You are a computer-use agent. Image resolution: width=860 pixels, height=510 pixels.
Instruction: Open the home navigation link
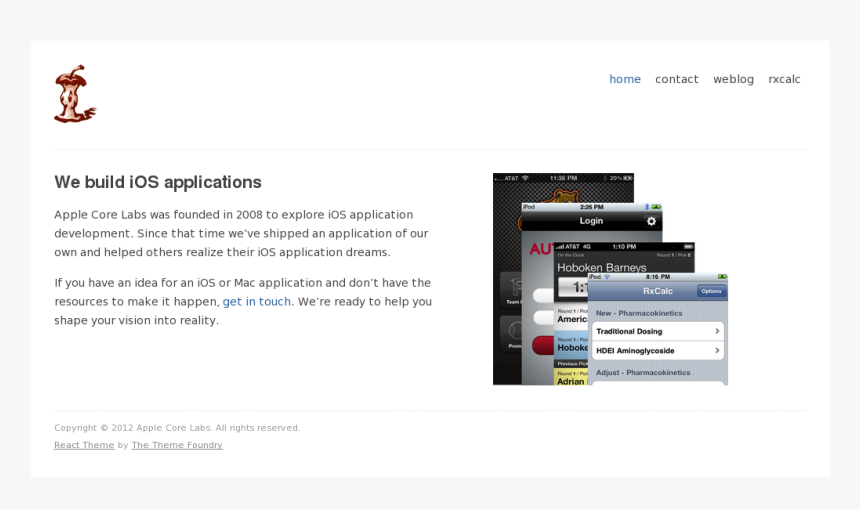point(625,79)
